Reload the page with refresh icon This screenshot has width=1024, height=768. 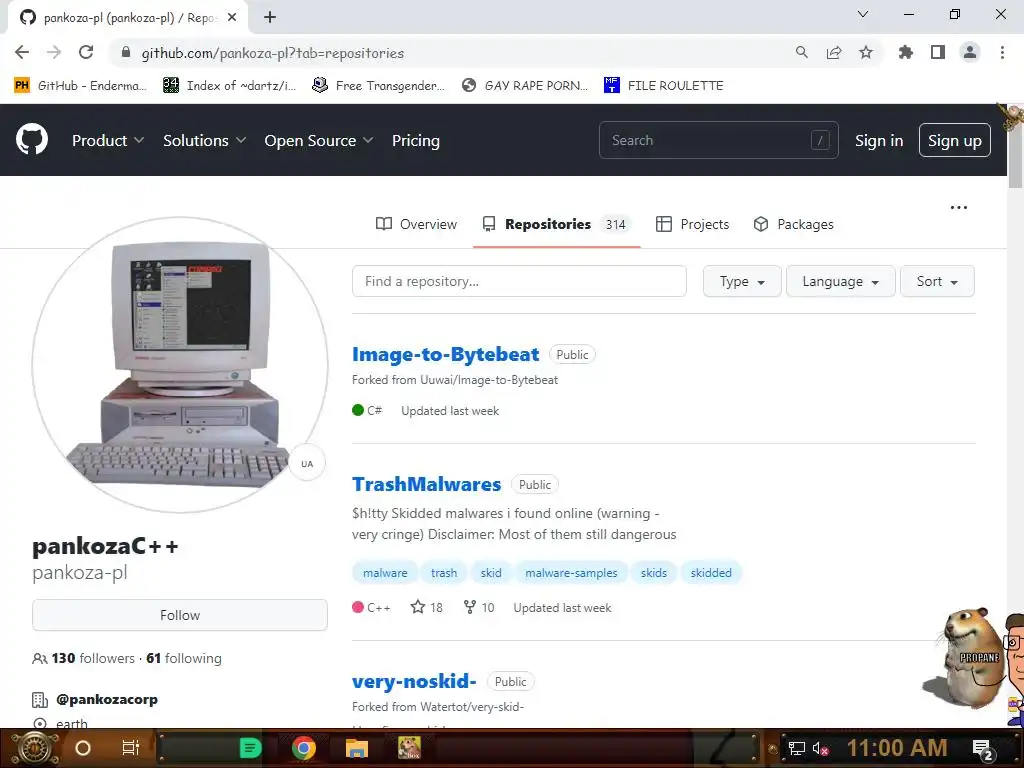[86, 53]
